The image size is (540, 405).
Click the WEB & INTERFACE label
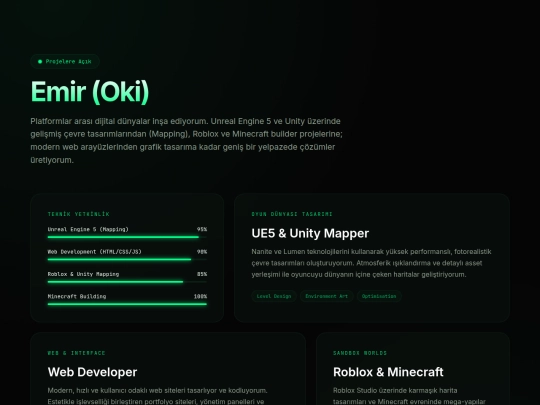76,353
